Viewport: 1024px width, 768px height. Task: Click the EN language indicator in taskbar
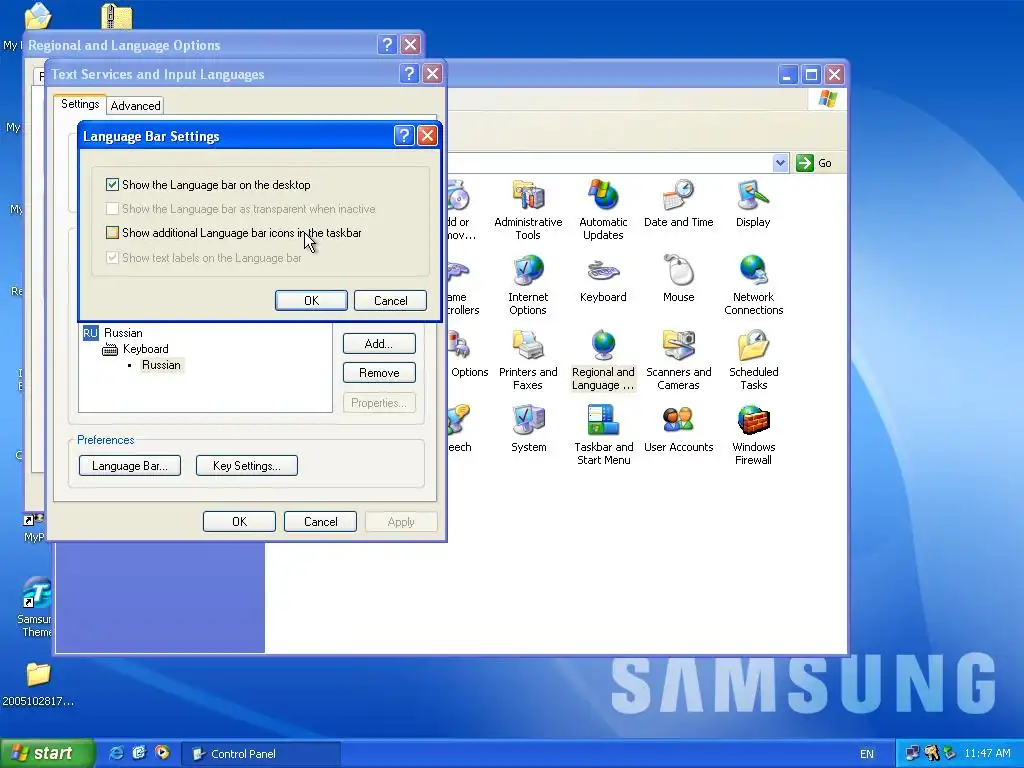click(x=867, y=754)
